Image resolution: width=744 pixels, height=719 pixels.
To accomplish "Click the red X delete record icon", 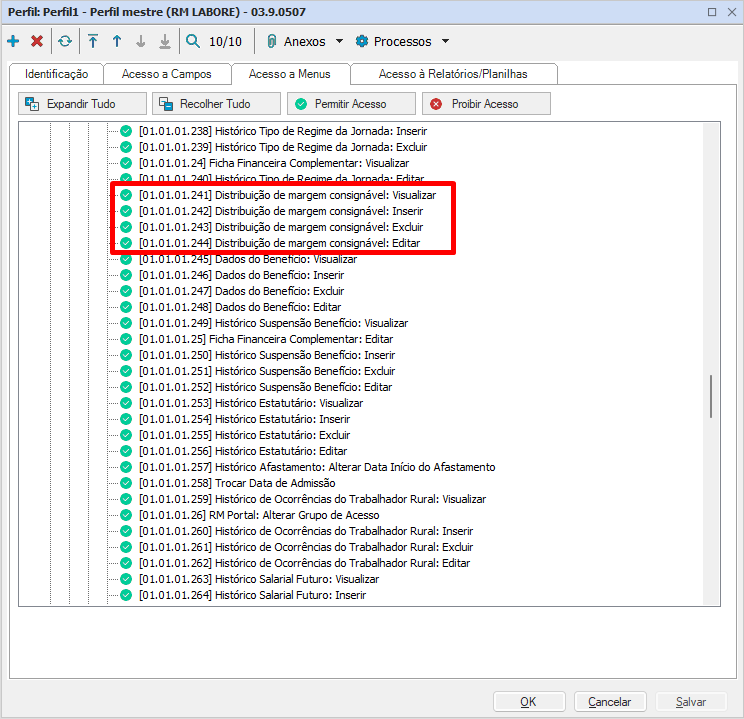I will 37,41.
